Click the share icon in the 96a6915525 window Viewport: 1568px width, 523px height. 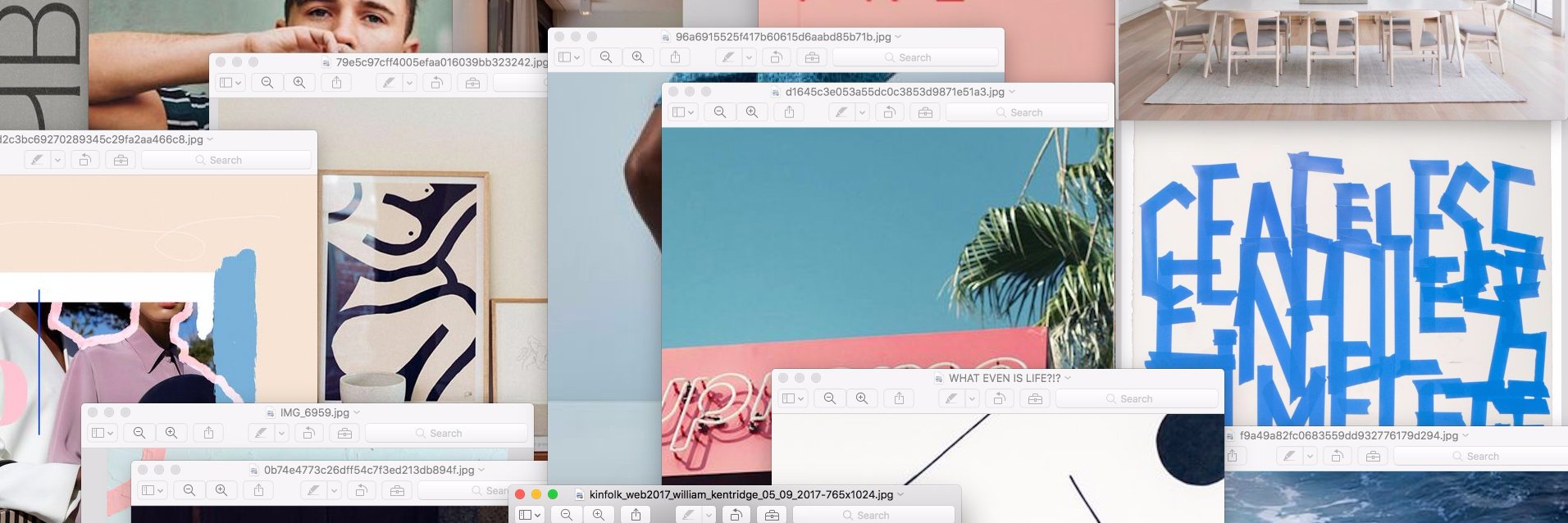(x=675, y=57)
